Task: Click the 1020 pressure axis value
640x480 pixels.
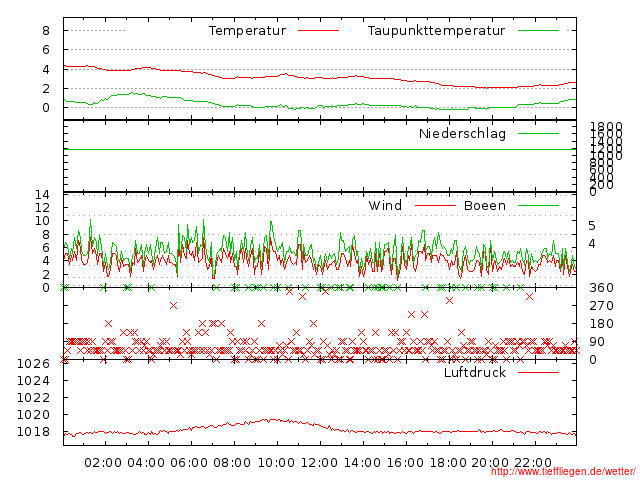Action: (33, 415)
